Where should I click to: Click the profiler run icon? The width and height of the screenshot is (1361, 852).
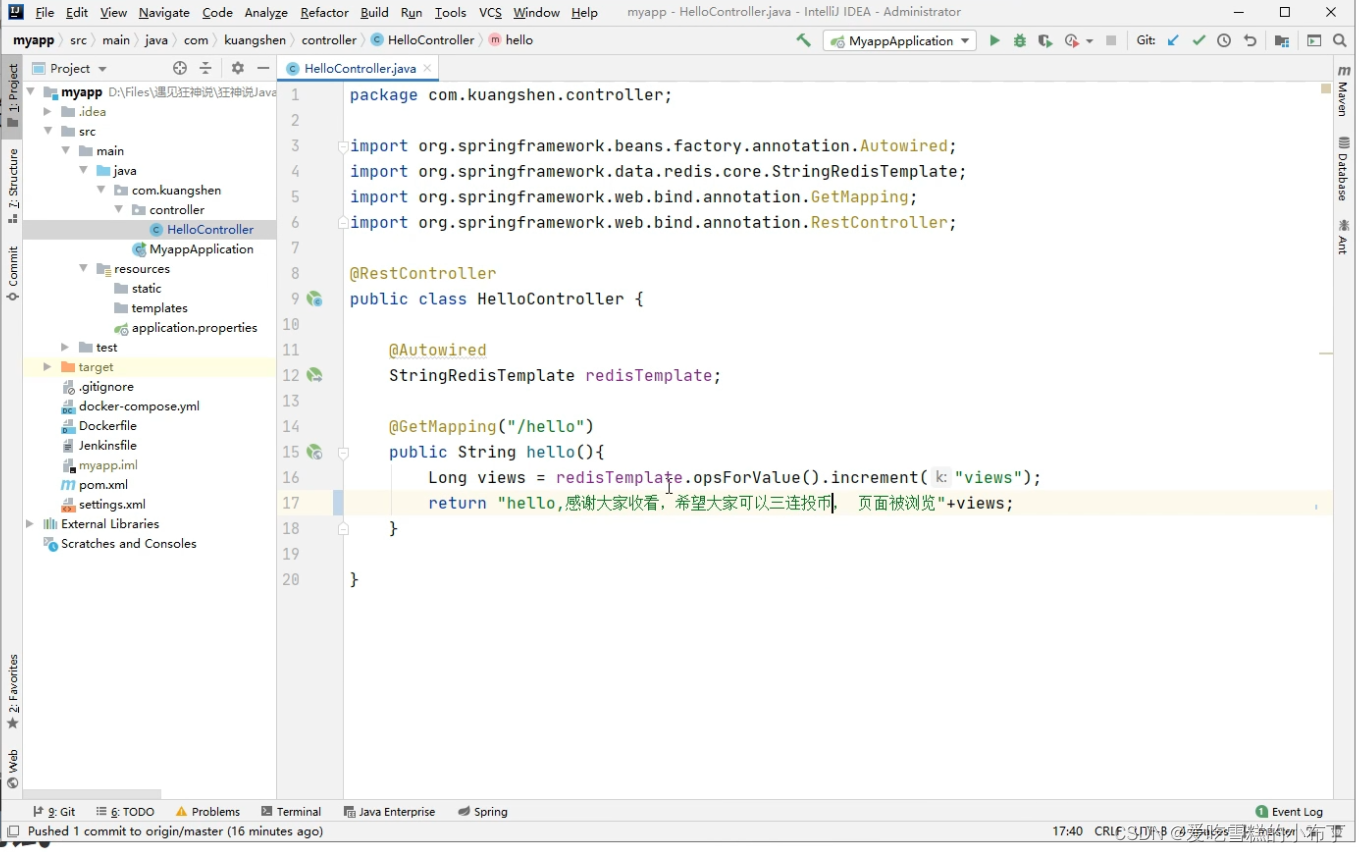[1072, 41]
